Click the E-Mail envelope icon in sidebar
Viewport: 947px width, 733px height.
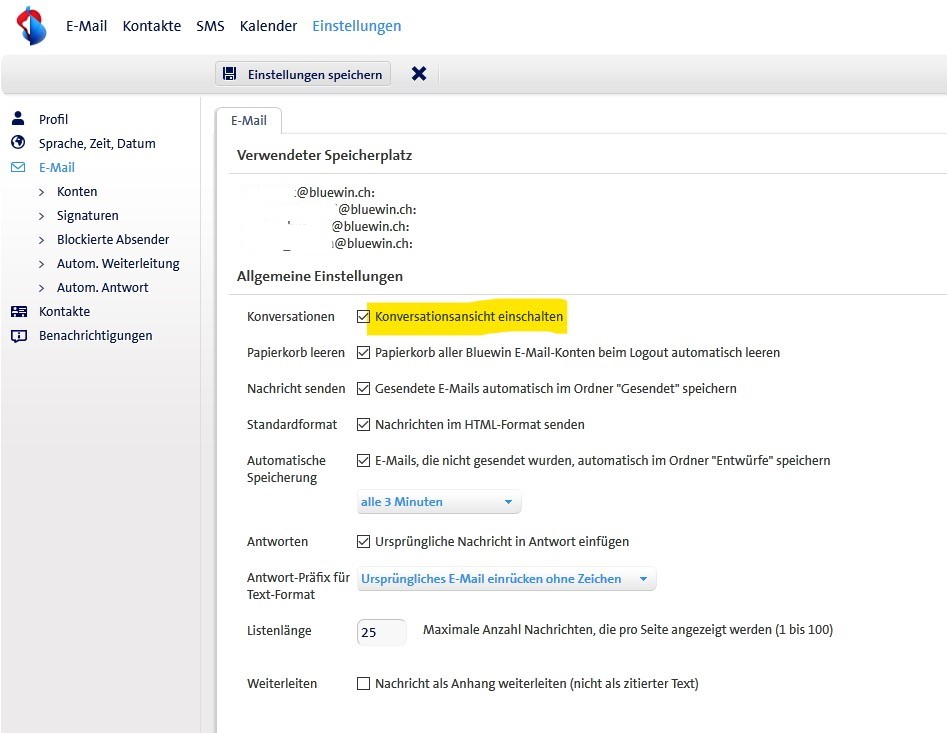[x=18, y=167]
